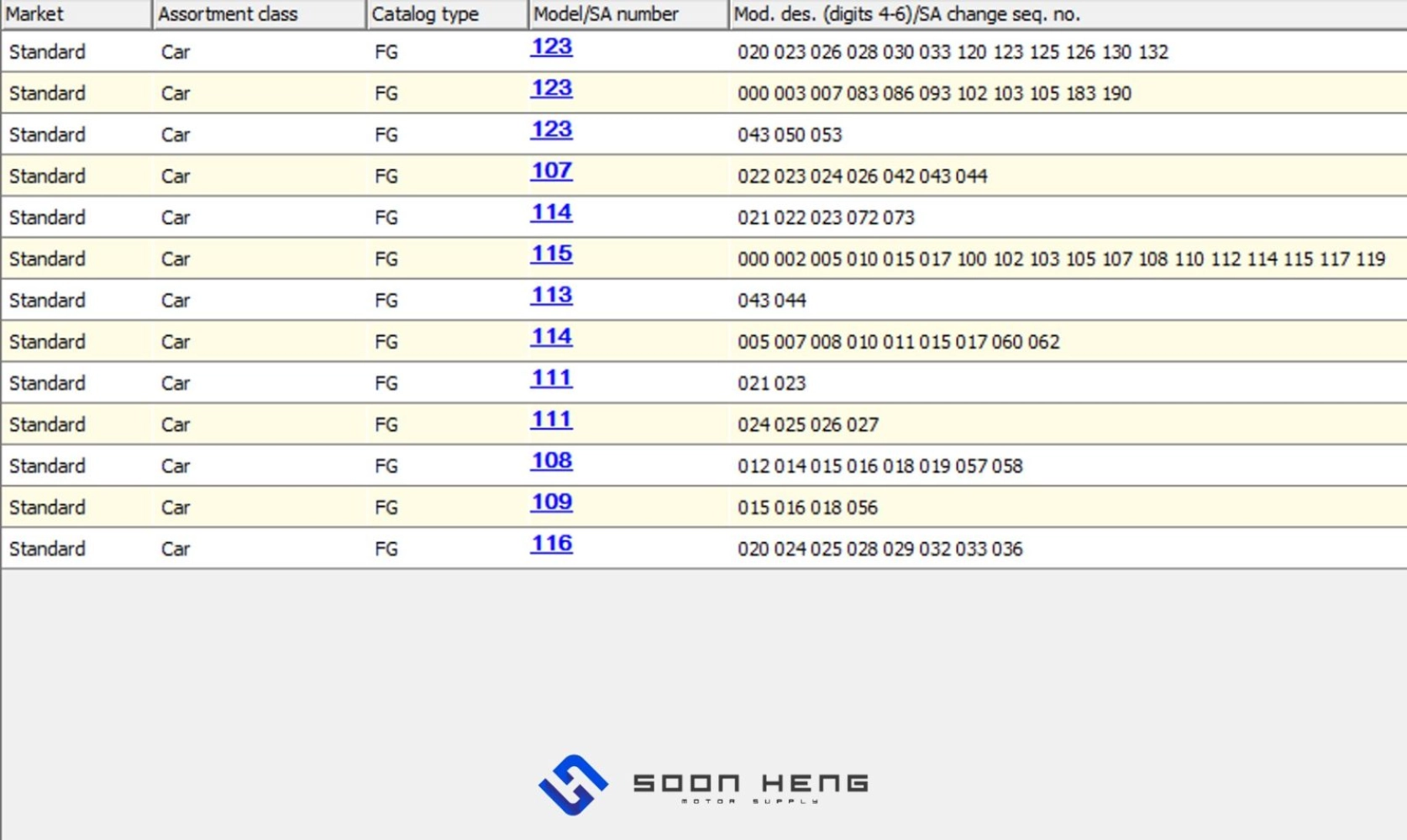1407x840 pixels.
Task: Click 'Standard' market cell in model 107 row
Action: tap(47, 176)
